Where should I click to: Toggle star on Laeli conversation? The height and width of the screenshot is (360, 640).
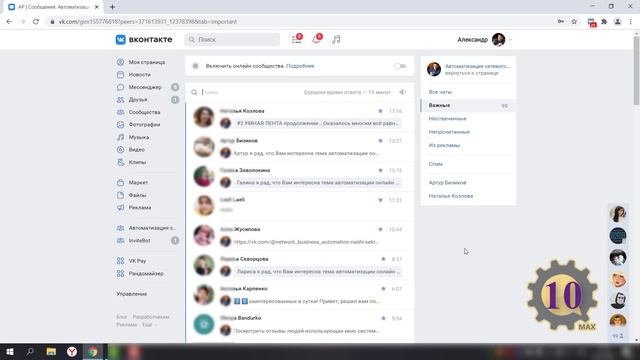pos(380,200)
